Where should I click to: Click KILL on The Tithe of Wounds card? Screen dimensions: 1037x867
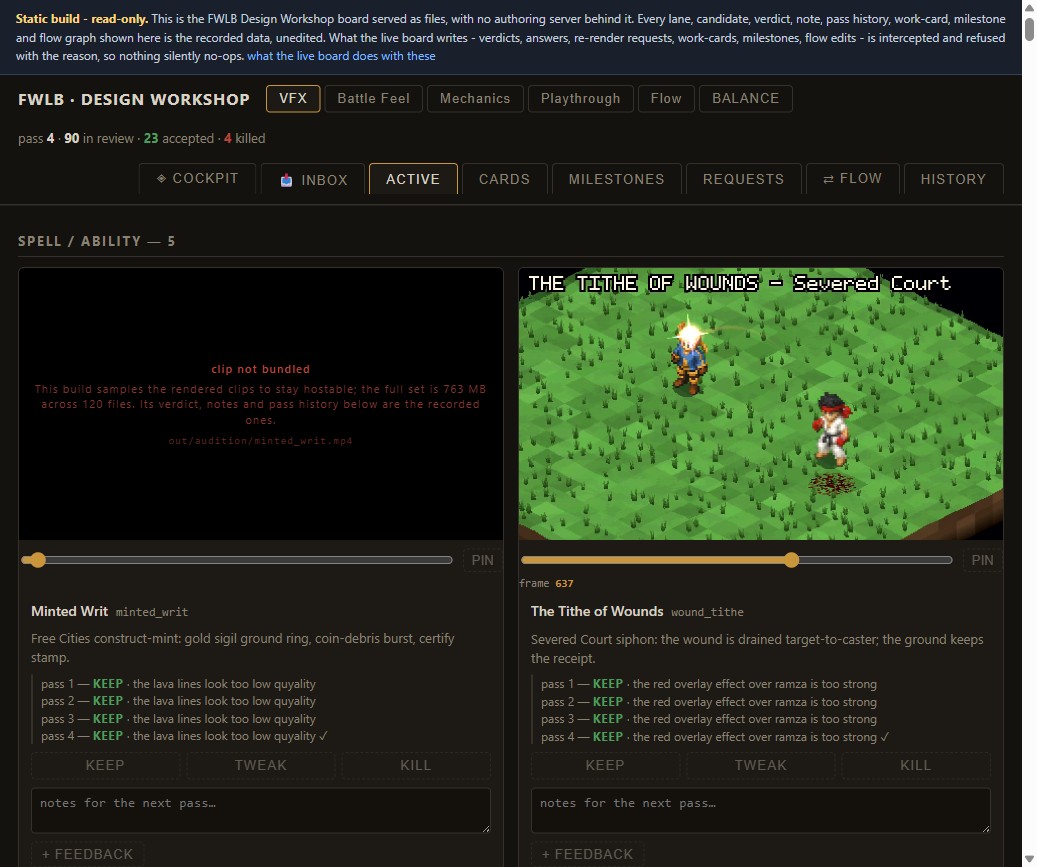pyautogui.click(x=915, y=765)
